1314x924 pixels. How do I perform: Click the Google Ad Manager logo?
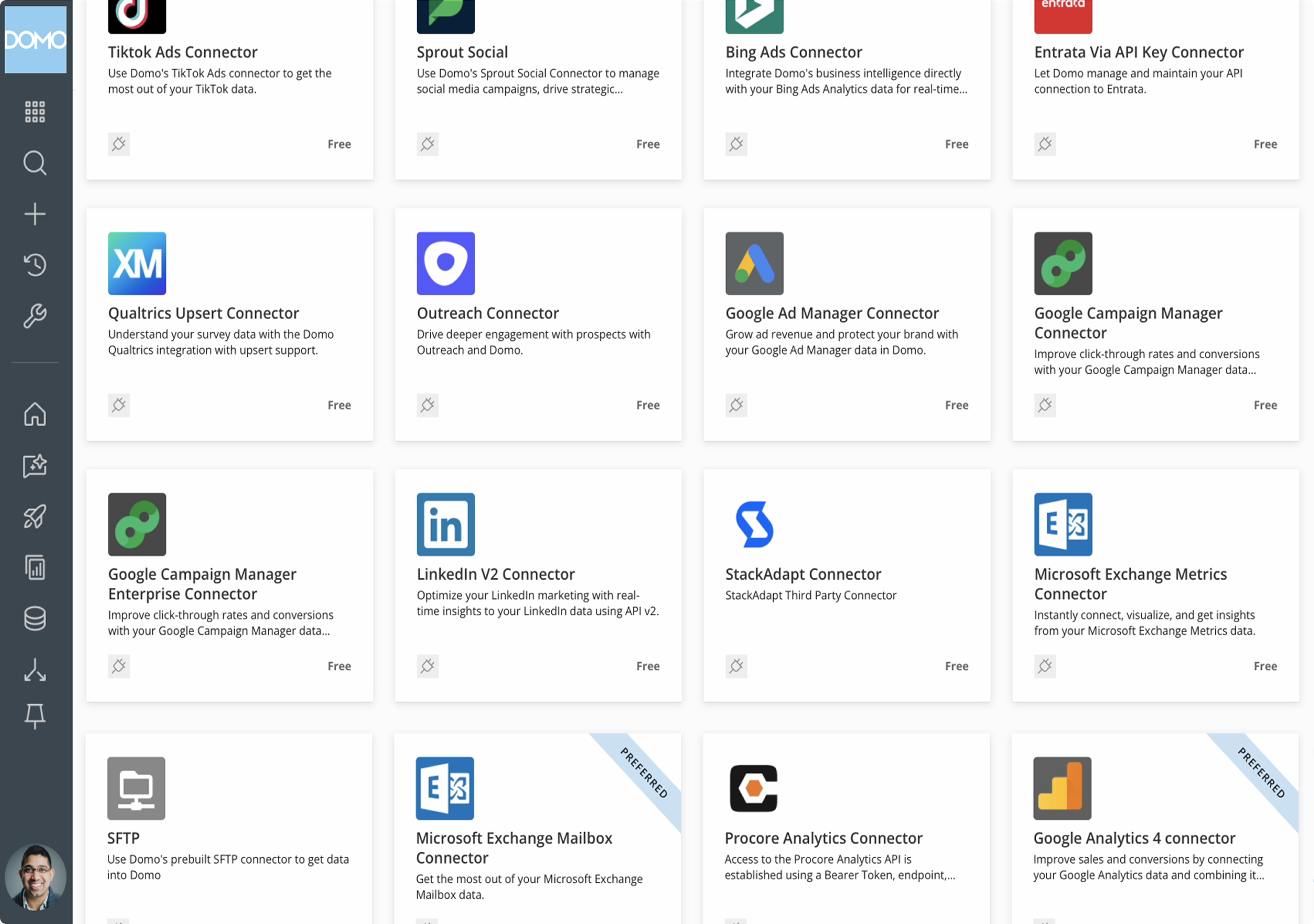coord(755,263)
